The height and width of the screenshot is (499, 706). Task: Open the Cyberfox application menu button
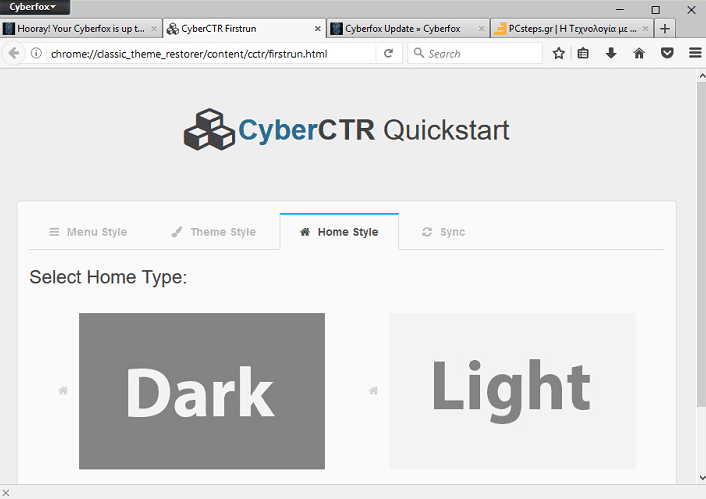pyautogui.click(x=35, y=7)
